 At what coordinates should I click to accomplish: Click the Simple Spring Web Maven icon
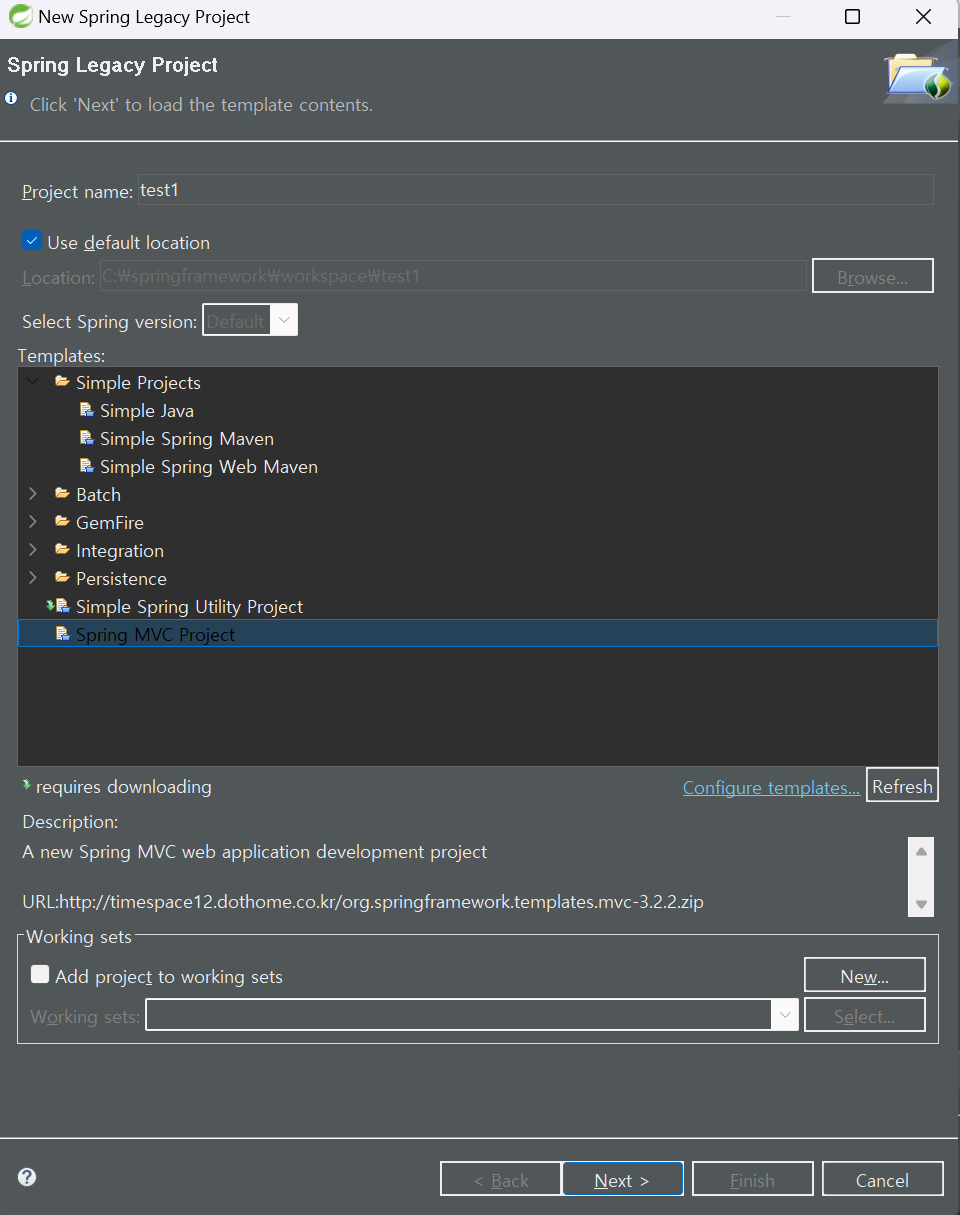click(x=87, y=466)
